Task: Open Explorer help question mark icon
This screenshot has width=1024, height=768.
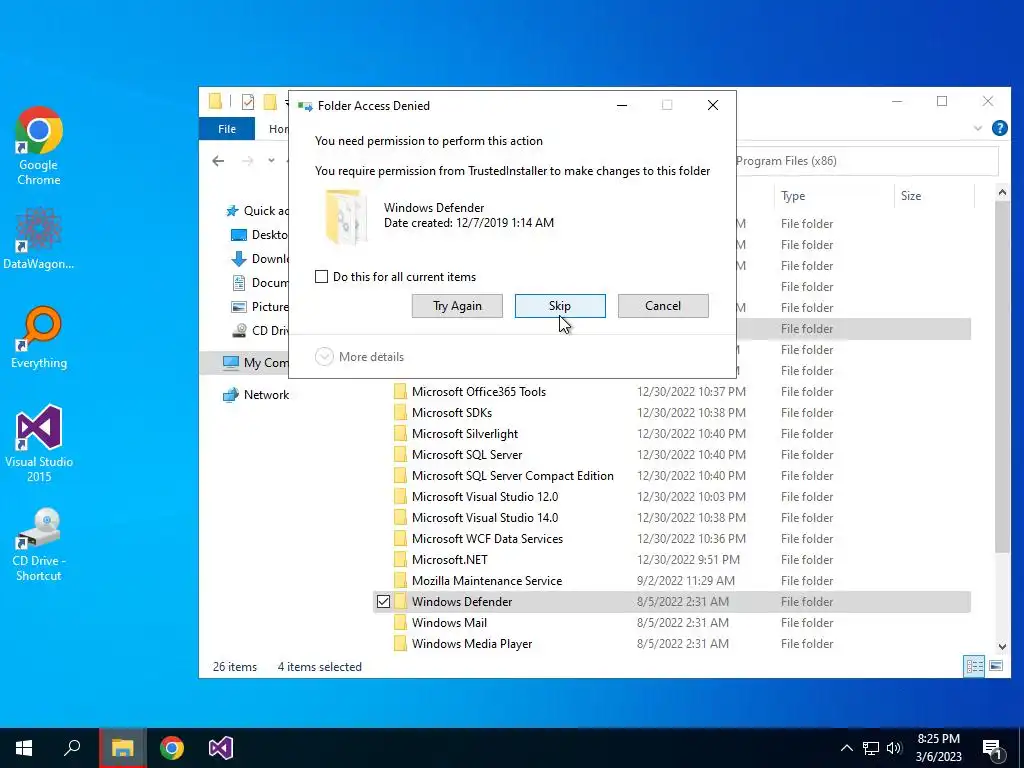Action: tap(999, 128)
